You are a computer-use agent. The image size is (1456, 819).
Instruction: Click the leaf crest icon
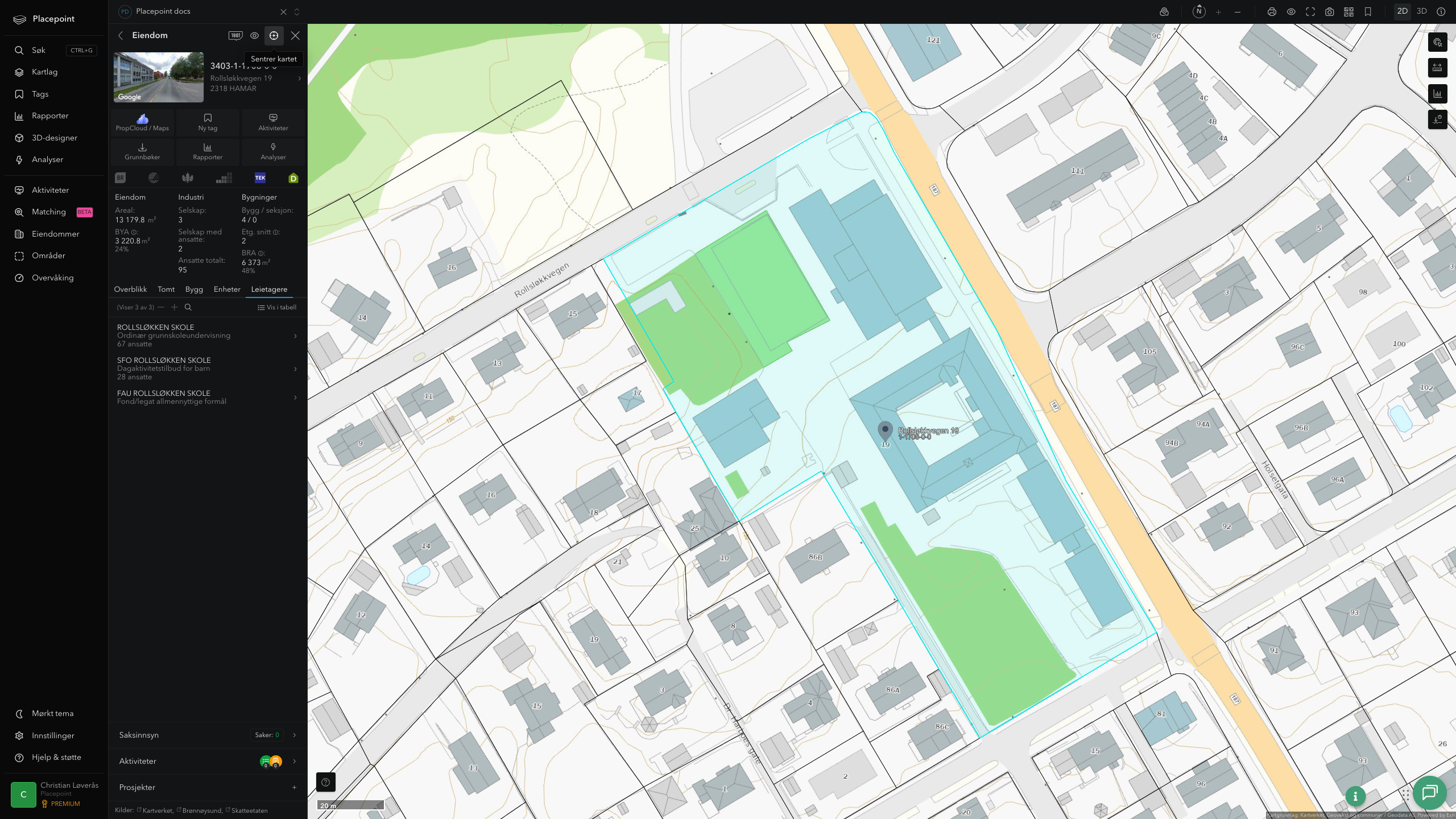tap(188, 178)
